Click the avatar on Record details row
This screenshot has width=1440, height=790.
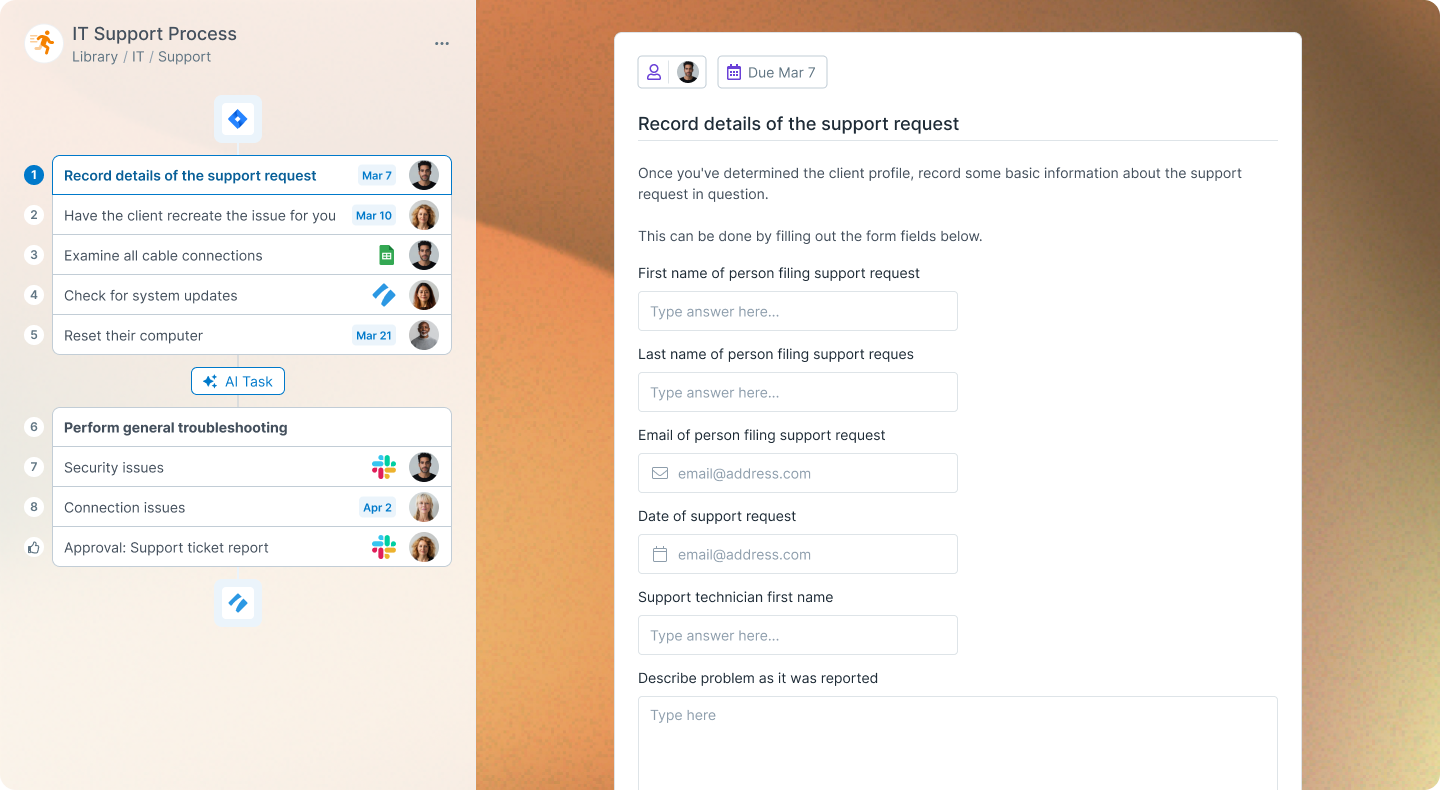point(424,175)
